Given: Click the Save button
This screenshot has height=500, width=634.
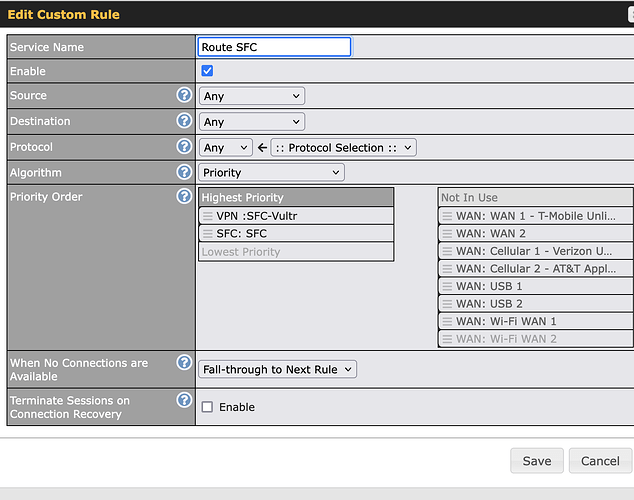Looking at the screenshot, I should click(536, 461).
